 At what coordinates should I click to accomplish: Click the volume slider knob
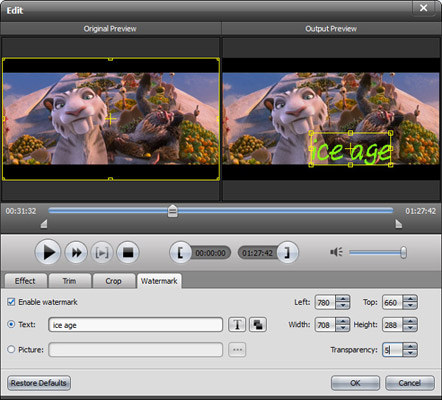coord(403,252)
